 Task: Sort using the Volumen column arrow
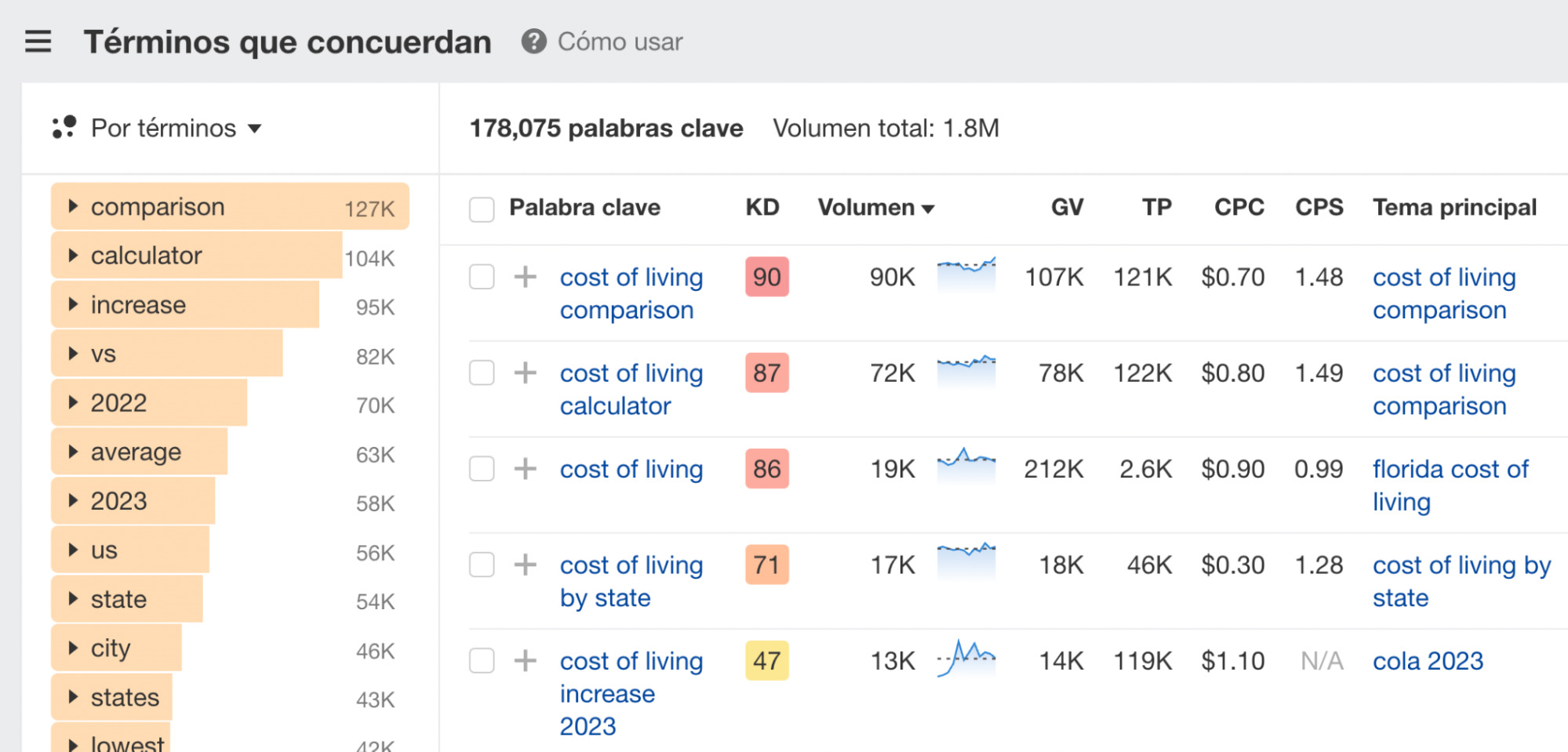tap(930, 207)
